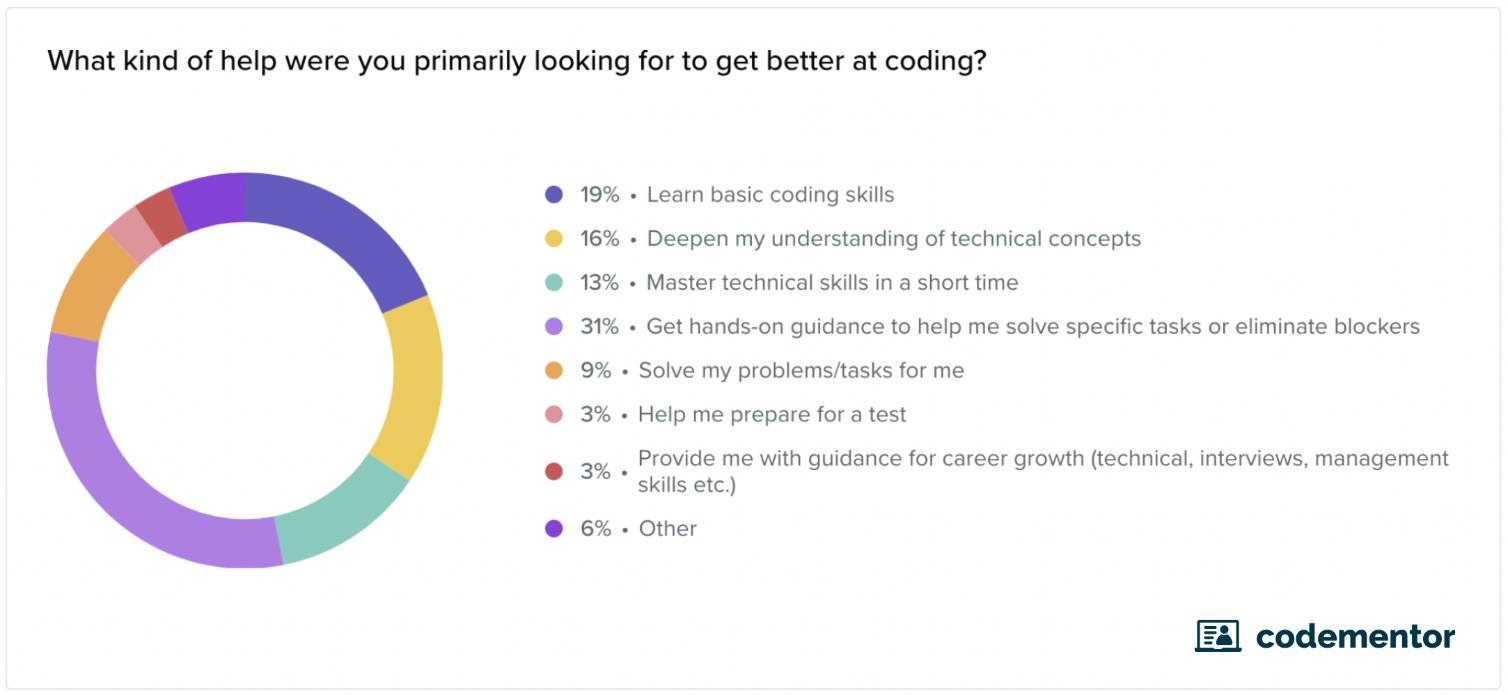The height and width of the screenshot is (695, 1508).
Task: Select the light purple legend dot for hands-on guidance
Action: click(554, 327)
